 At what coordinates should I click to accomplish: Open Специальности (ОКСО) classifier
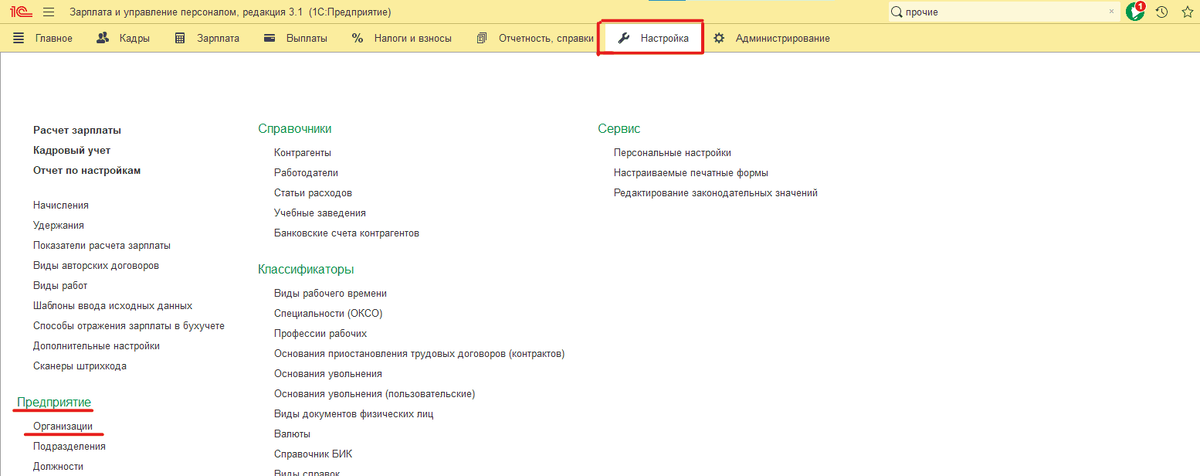coord(328,313)
